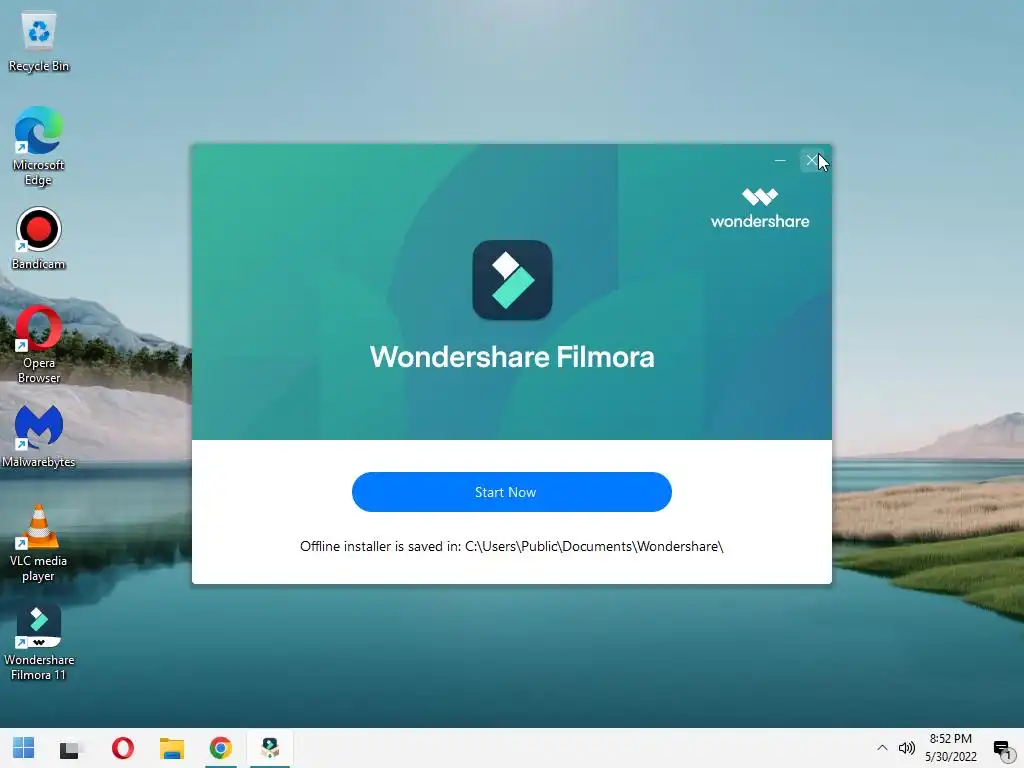Select the VLC media player desktop shortcut
1024x768 pixels.
(x=39, y=543)
